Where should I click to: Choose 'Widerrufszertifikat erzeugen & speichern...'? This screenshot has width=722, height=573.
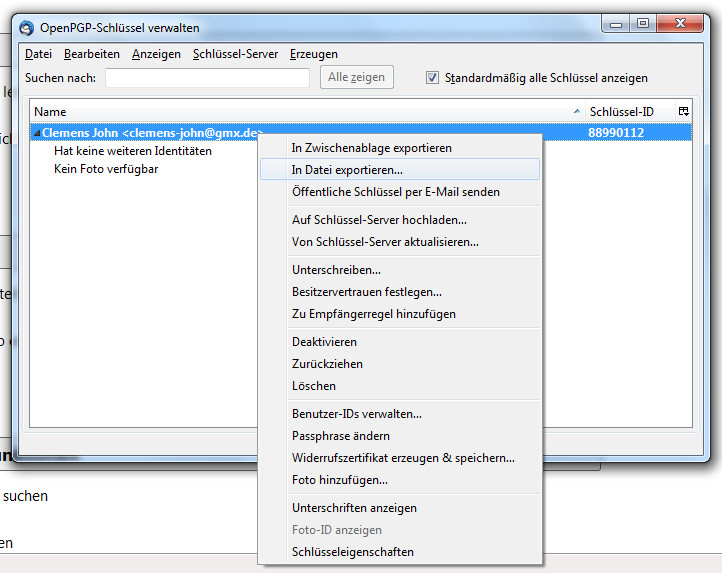click(403, 458)
